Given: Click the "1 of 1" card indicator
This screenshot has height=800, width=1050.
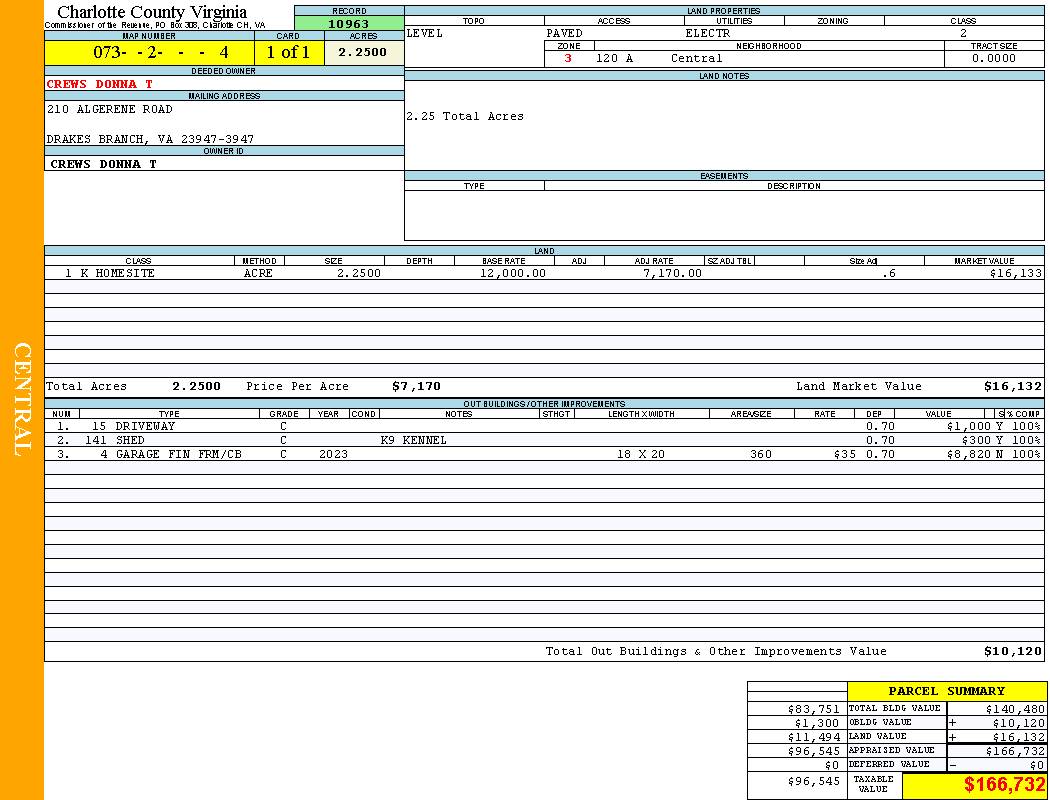Looking at the screenshot, I should (x=288, y=53).
